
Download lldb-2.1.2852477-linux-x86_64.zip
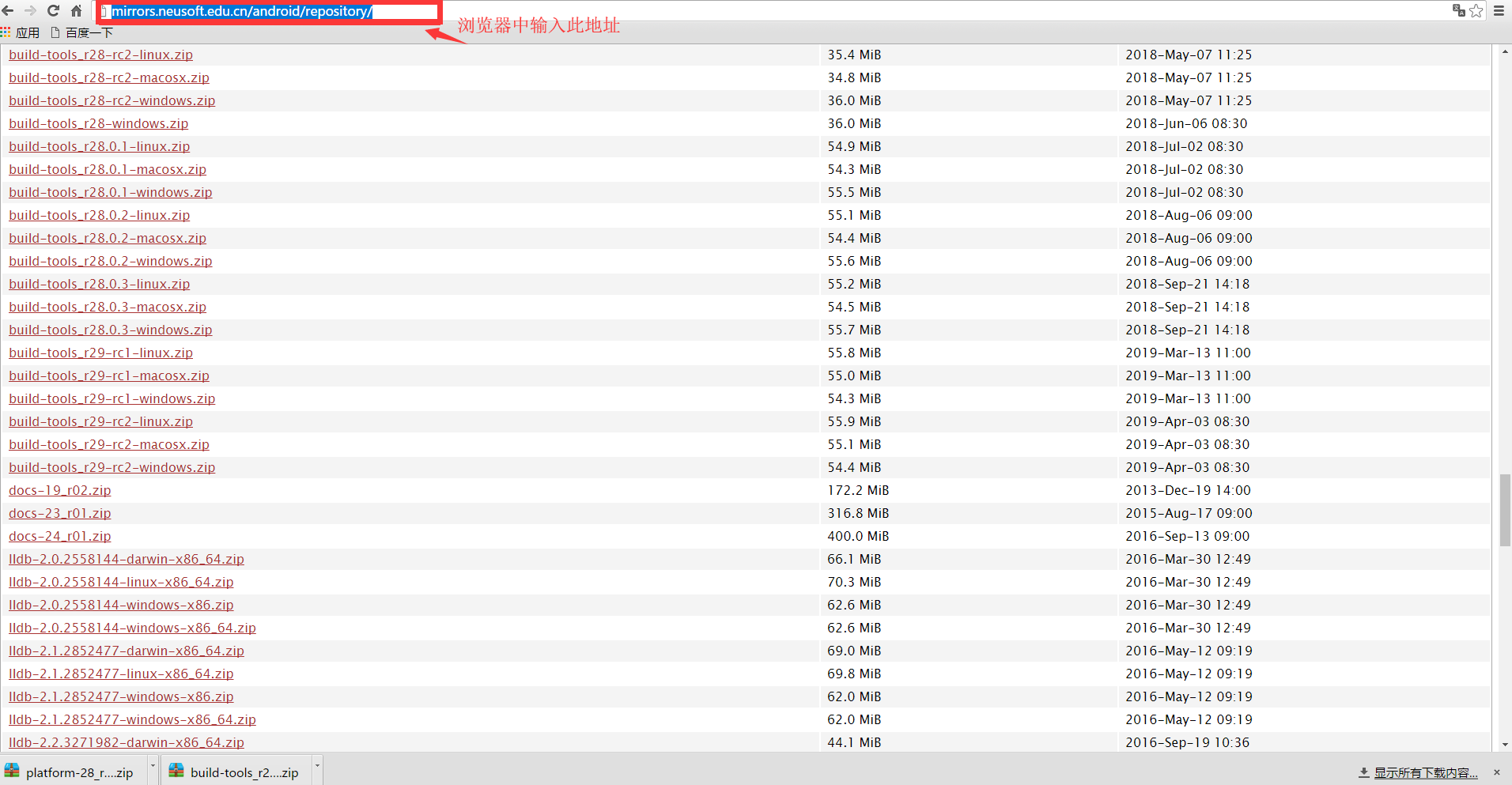[121, 674]
